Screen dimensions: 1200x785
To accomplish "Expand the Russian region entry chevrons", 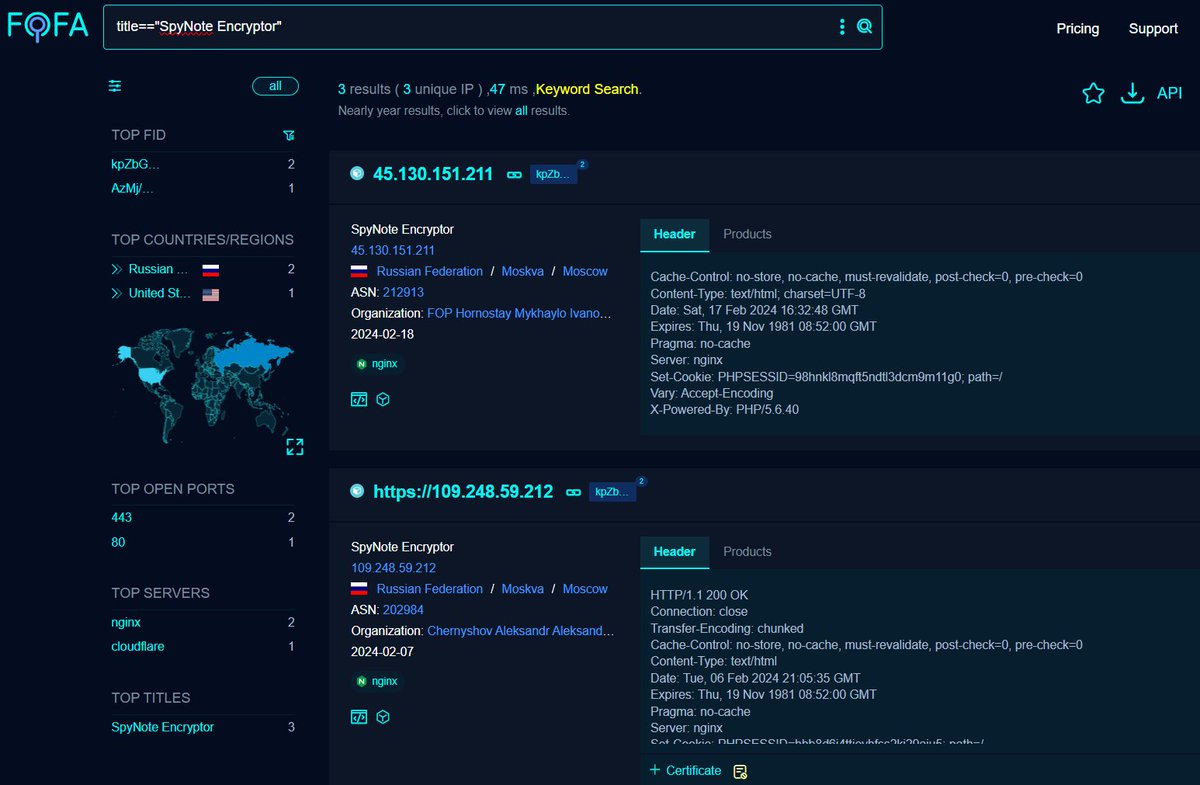I will [x=117, y=269].
